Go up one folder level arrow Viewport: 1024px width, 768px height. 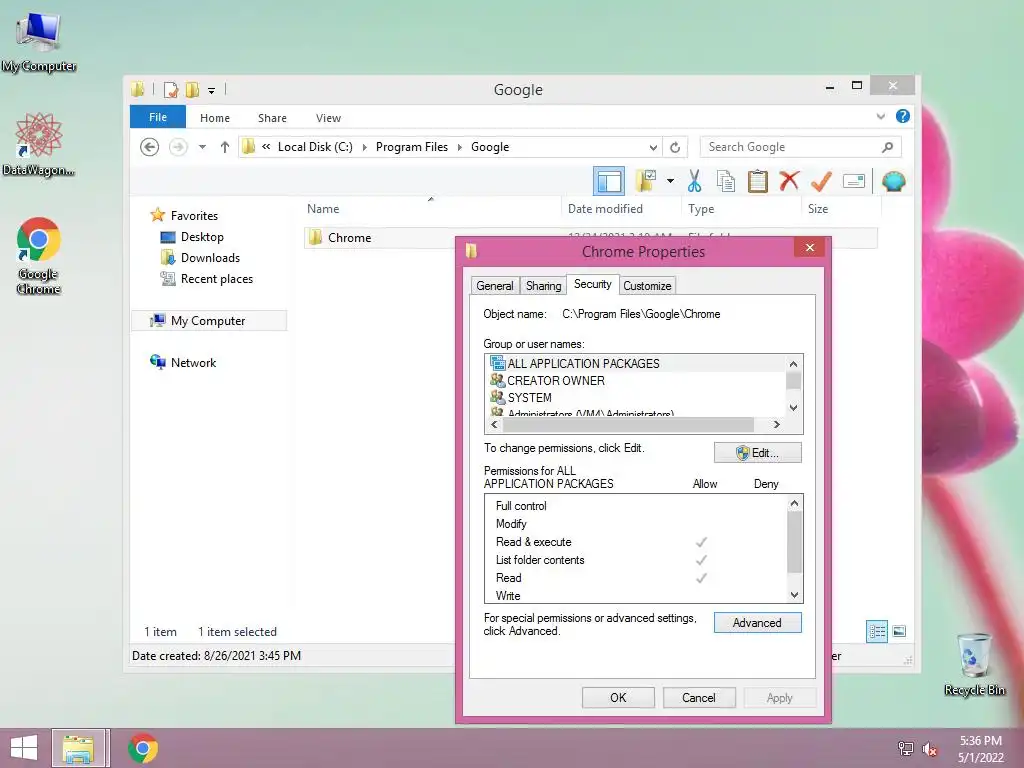(x=225, y=147)
